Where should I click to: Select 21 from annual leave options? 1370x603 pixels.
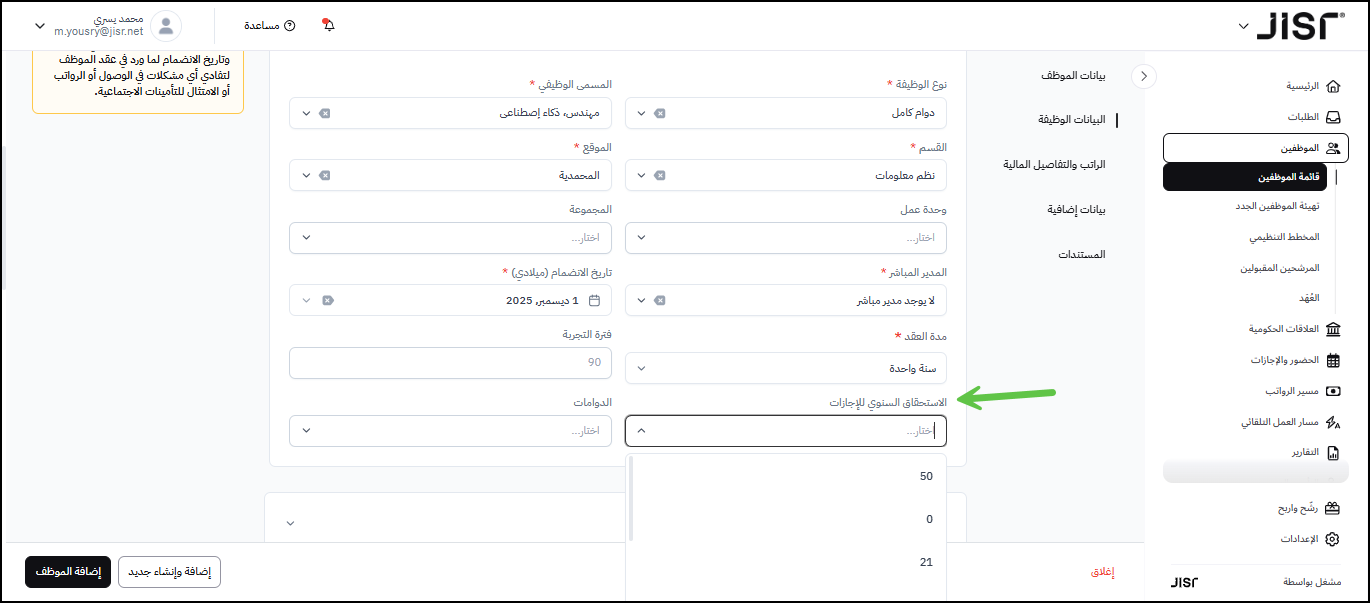click(x=926, y=562)
